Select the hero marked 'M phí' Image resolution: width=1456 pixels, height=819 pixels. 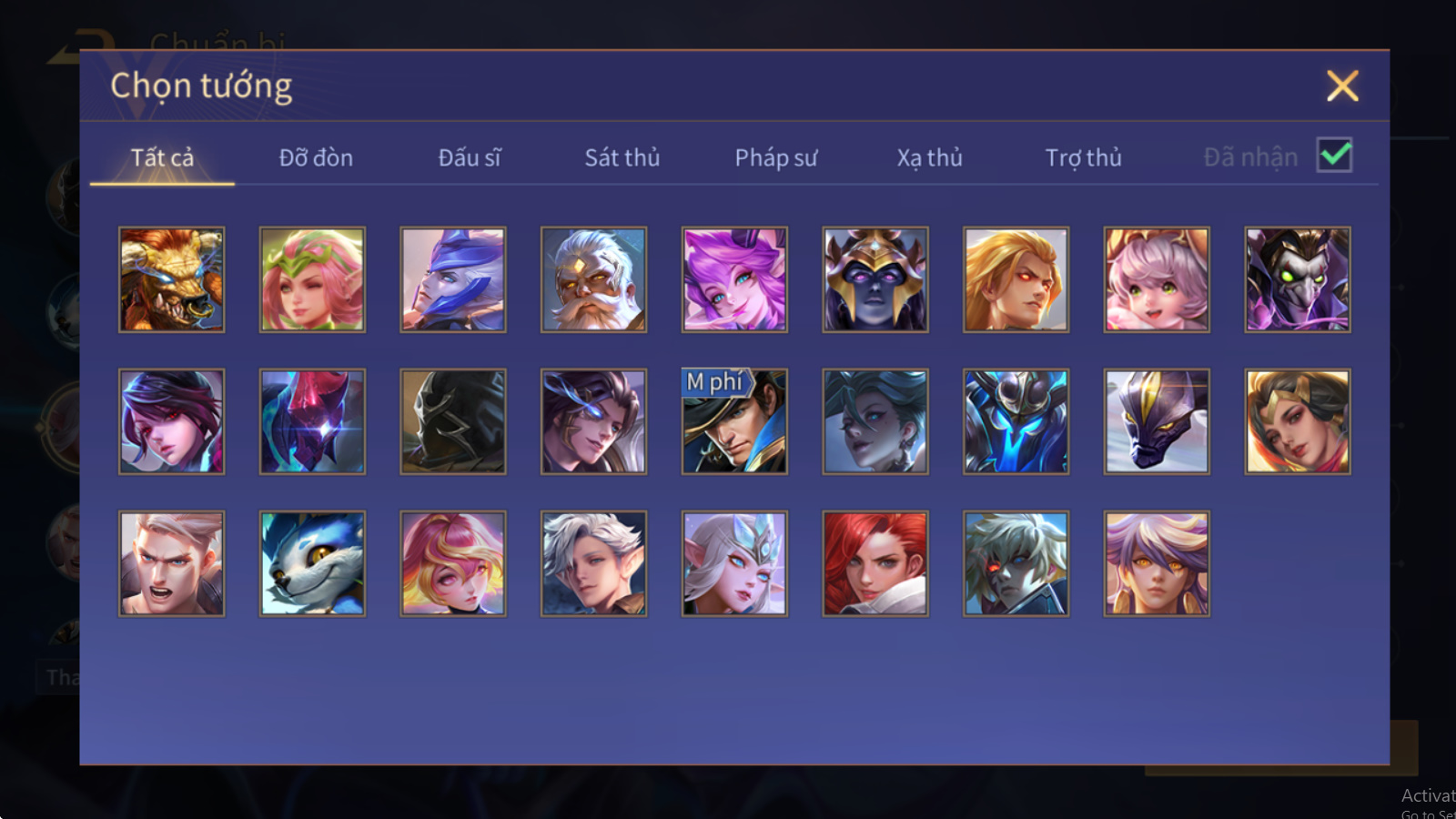(x=734, y=421)
